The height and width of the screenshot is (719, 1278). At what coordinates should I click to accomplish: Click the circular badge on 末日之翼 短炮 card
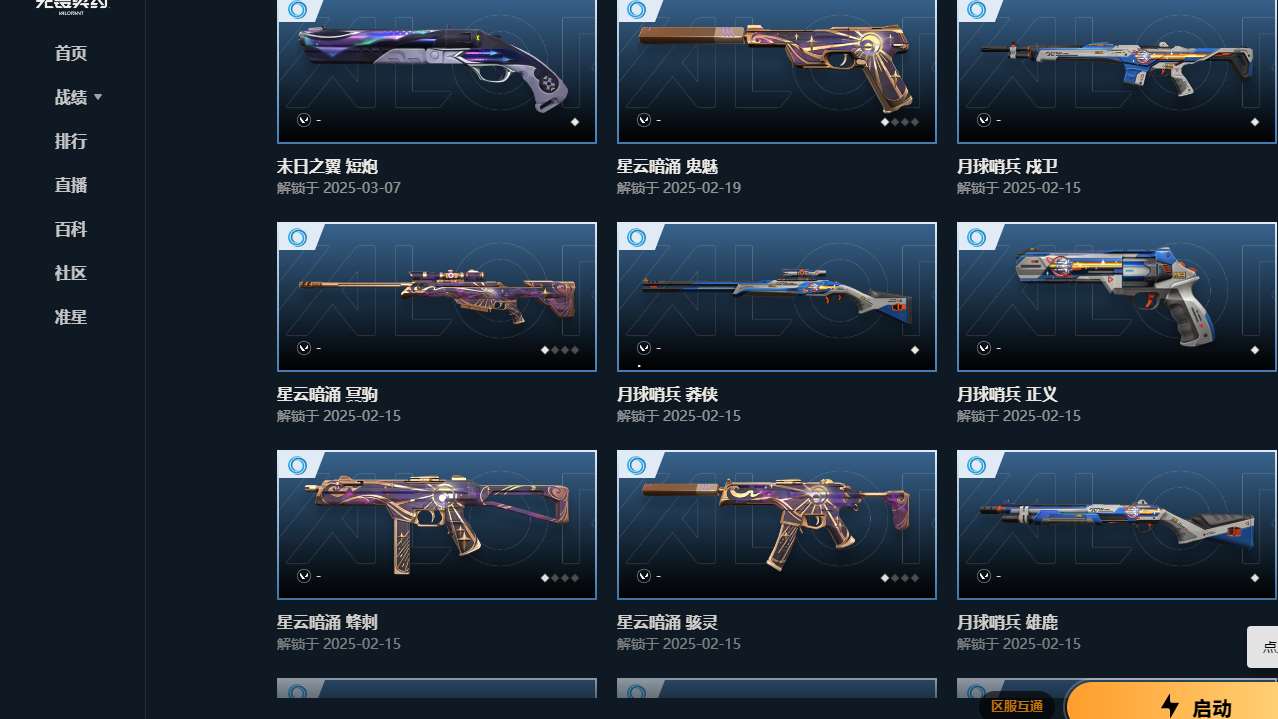tap(297, 10)
